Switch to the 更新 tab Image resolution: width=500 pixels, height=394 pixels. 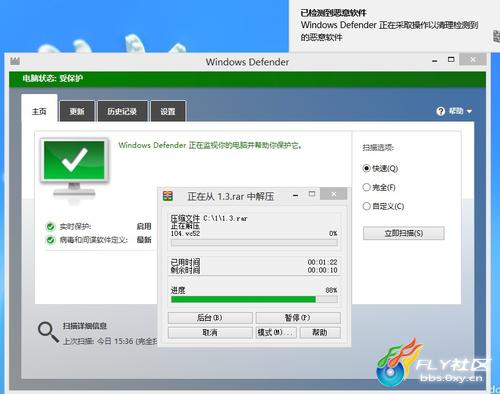pos(77,111)
